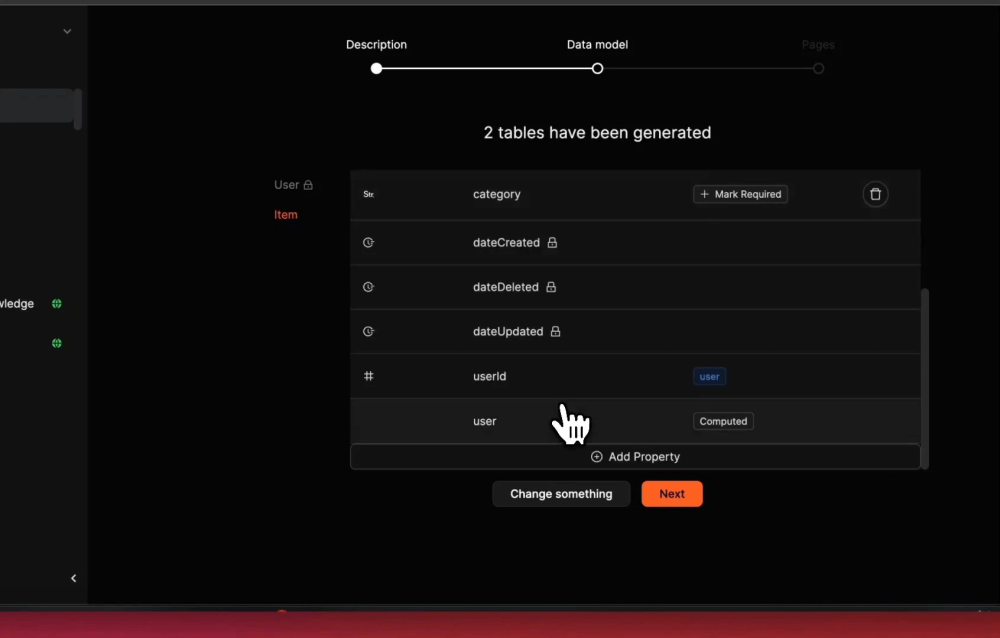This screenshot has width=1000, height=638.
Task: Click the blue user tag on userId
Action: pyautogui.click(x=709, y=376)
